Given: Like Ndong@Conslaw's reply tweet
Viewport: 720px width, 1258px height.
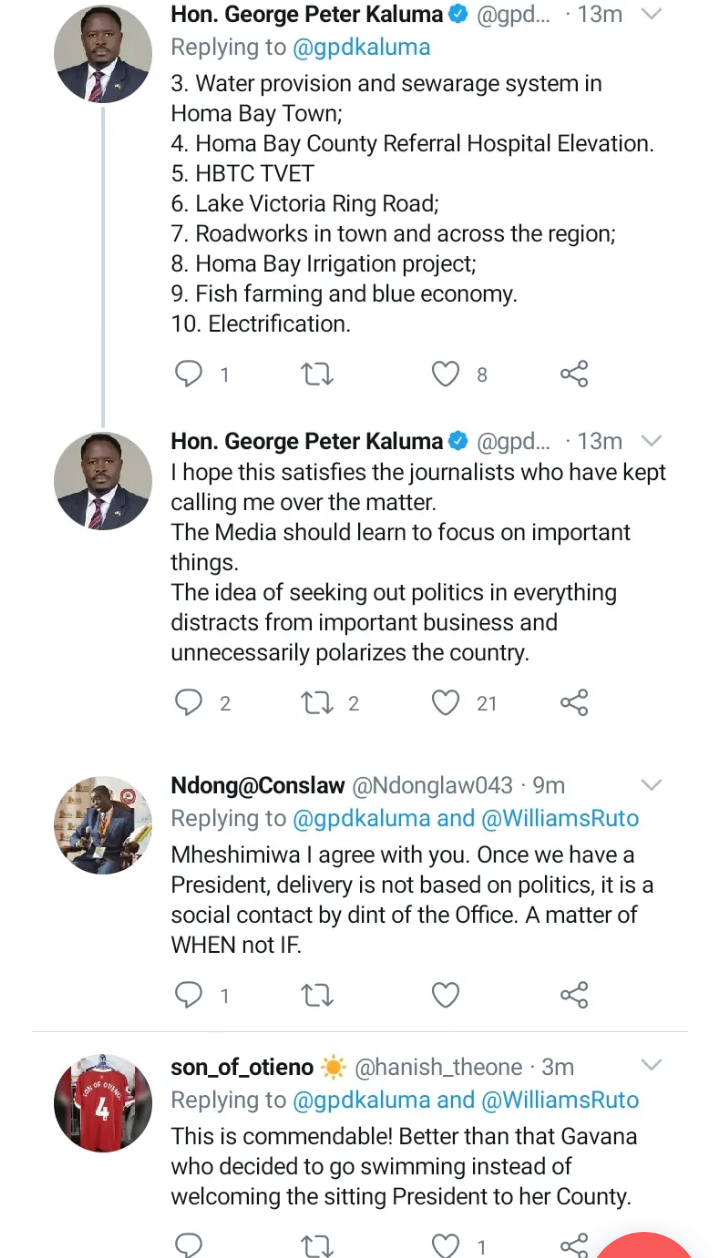Looking at the screenshot, I should (446, 995).
